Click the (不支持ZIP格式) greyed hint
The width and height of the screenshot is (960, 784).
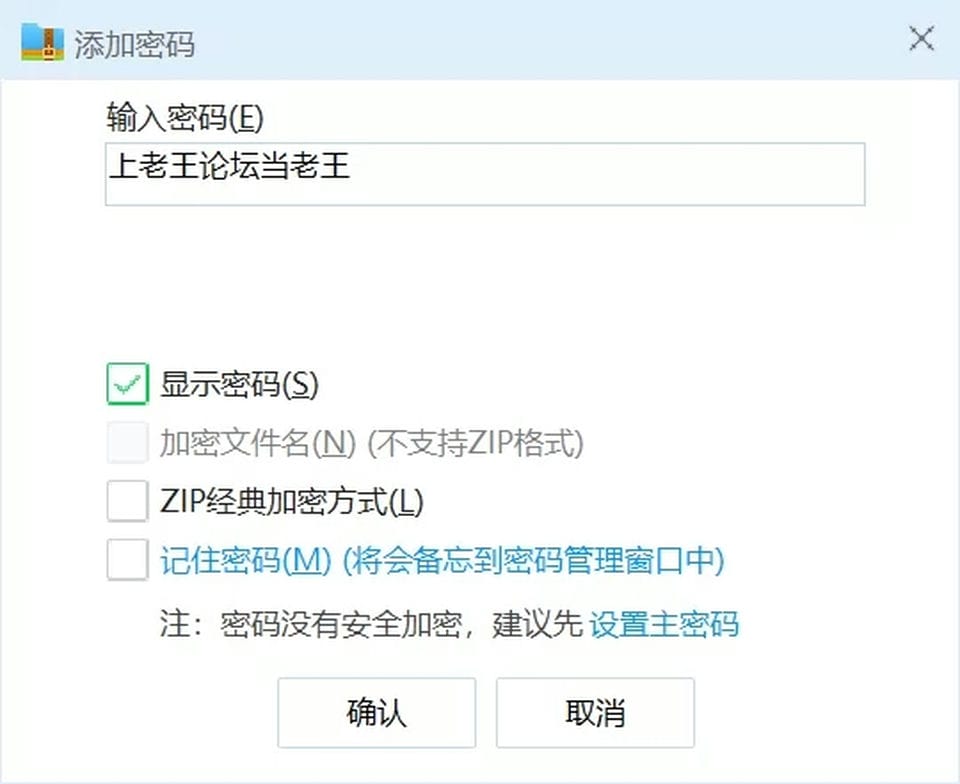[475, 443]
